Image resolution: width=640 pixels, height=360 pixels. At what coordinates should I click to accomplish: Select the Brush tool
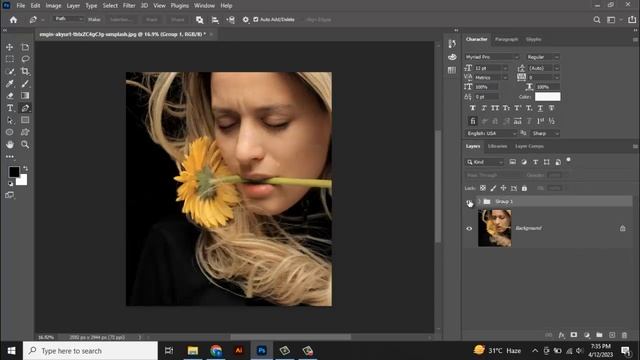(25, 84)
